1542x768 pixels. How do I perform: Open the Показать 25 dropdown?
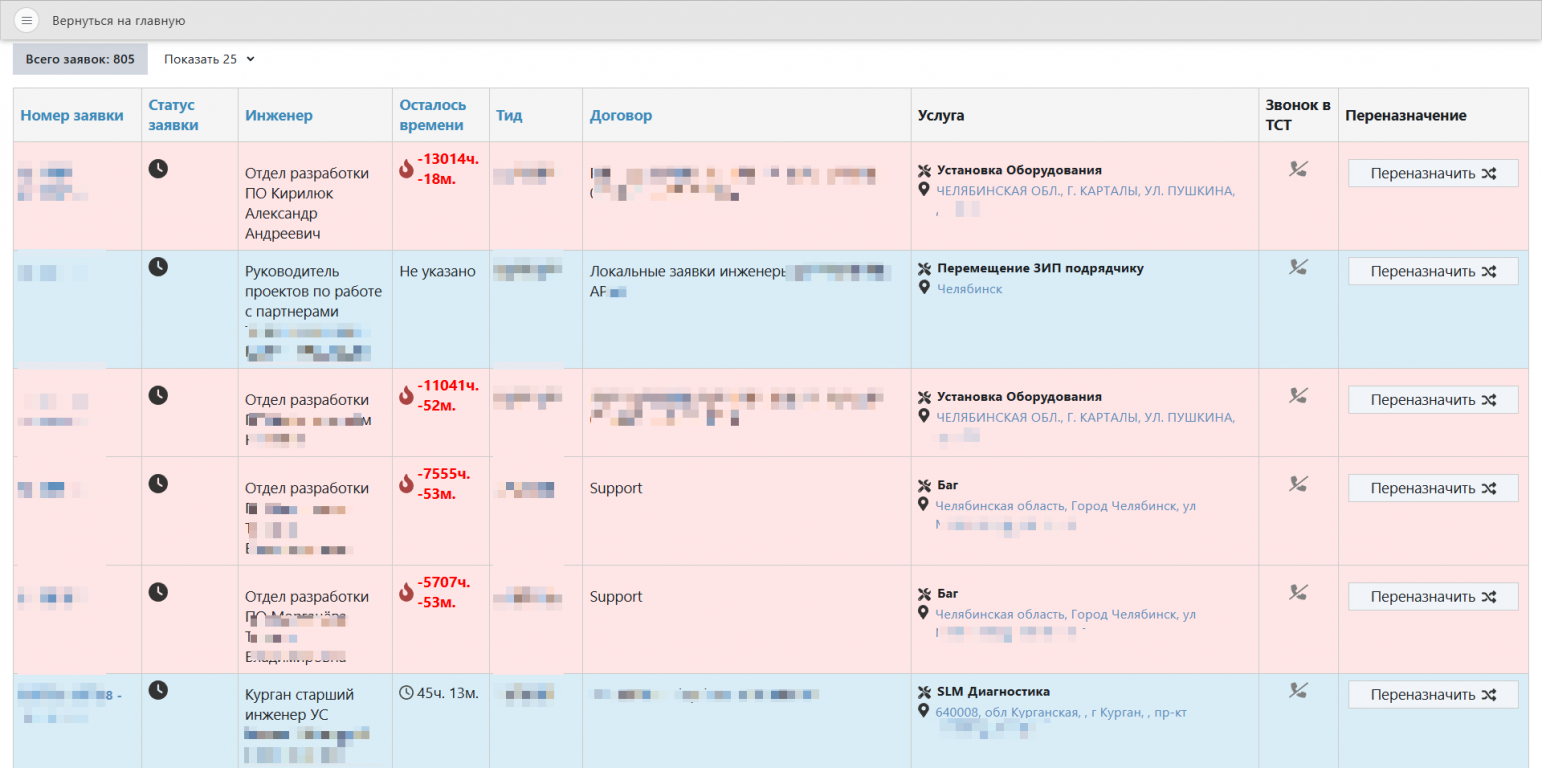point(210,59)
